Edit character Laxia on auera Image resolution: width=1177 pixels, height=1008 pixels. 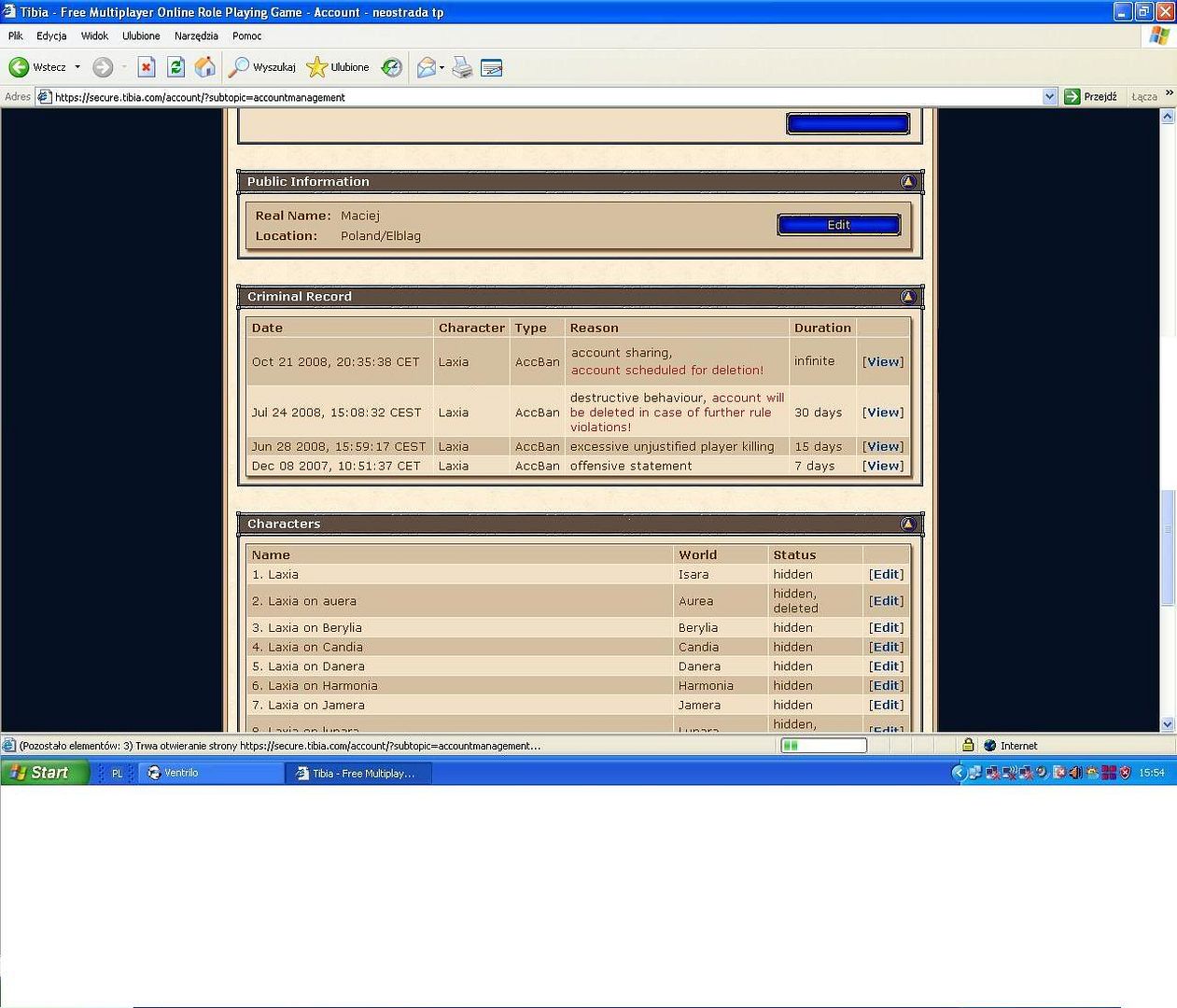coord(886,601)
